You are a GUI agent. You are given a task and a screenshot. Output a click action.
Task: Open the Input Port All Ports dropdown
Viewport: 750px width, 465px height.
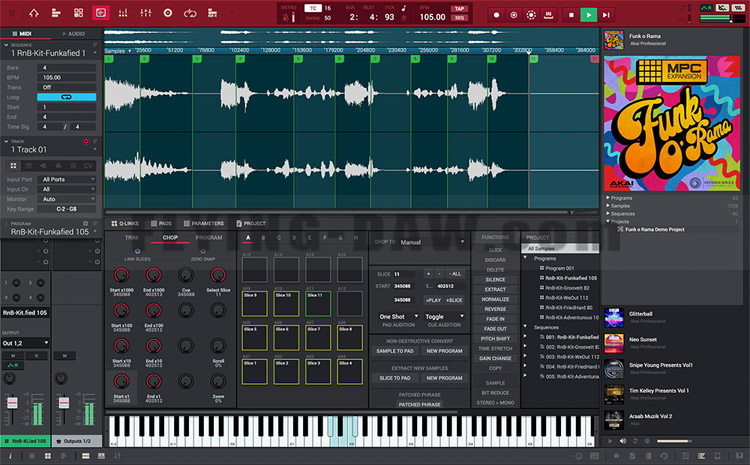66,179
